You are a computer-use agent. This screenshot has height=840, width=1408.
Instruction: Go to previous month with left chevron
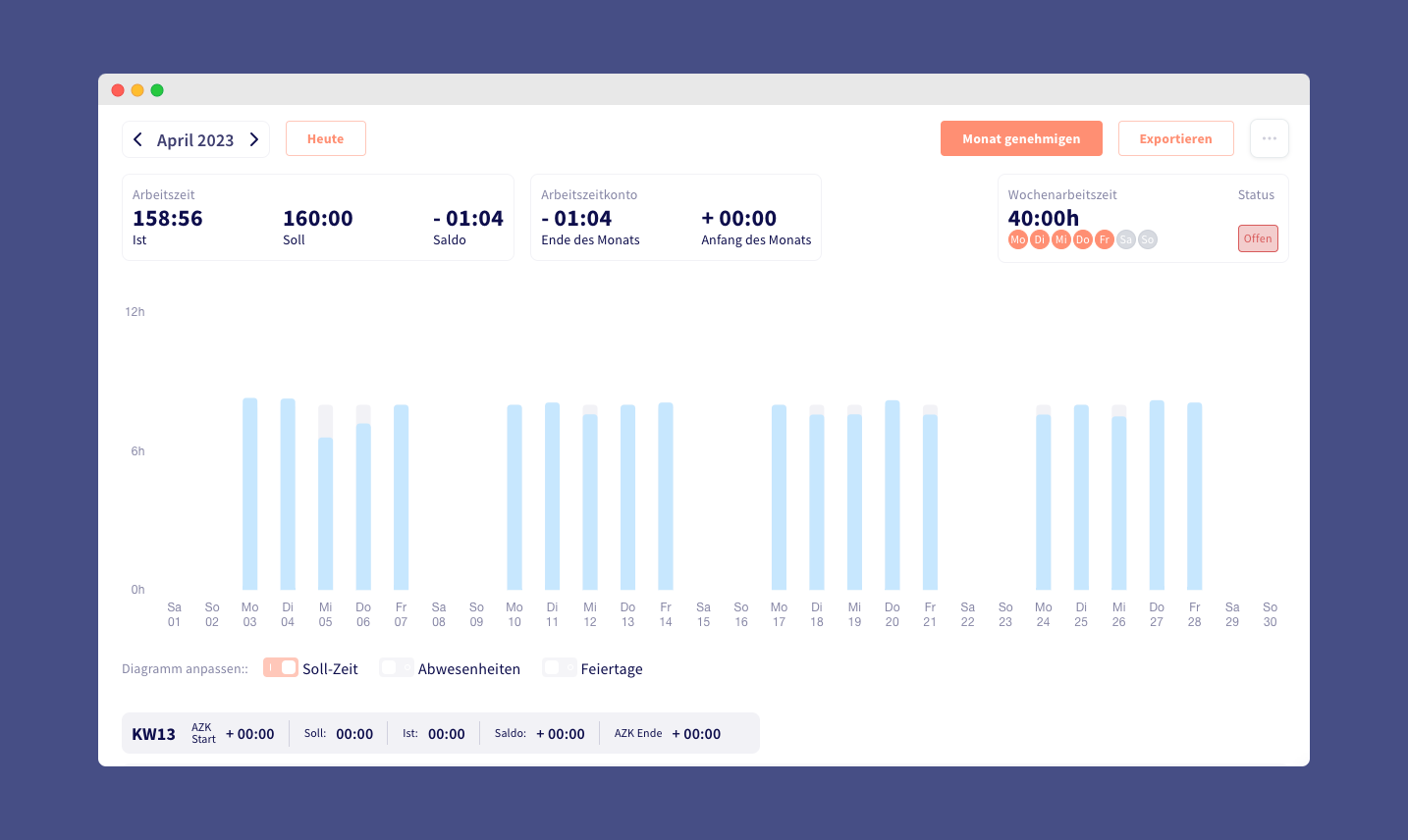(137, 139)
